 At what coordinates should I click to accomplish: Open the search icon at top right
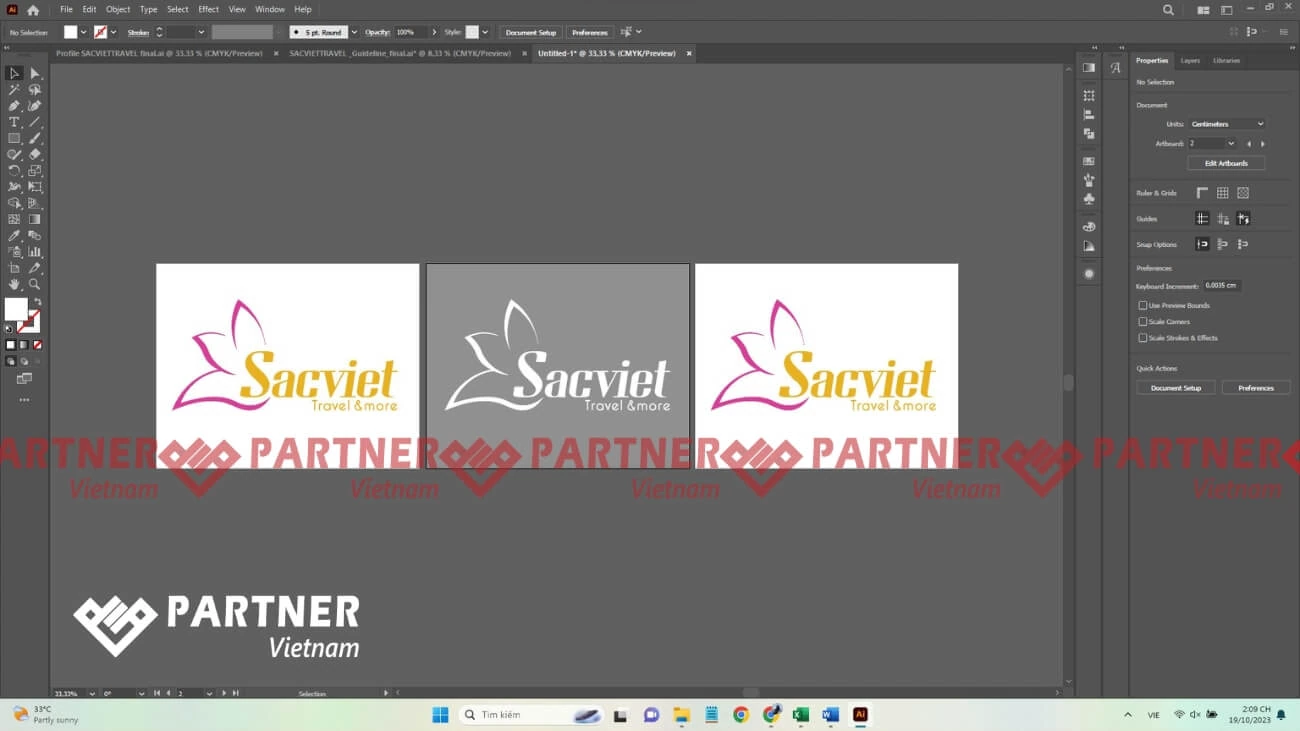coord(1168,9)
